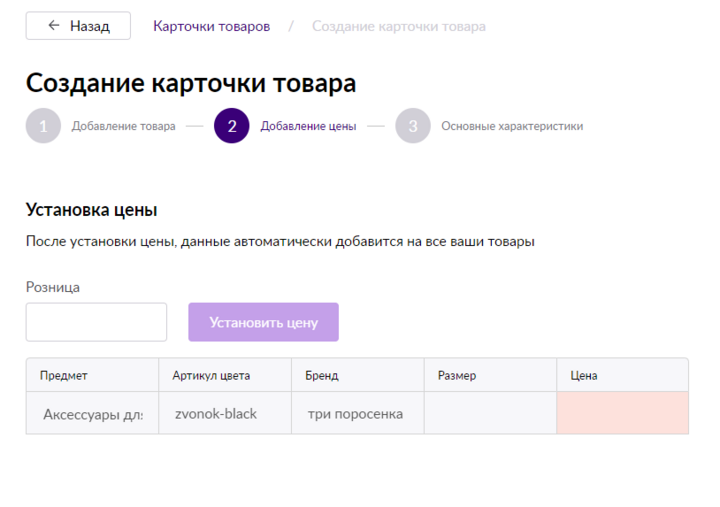Select the pink highlighted Цена cell
The width and height of the screenshot is (720, 507).
623,413
